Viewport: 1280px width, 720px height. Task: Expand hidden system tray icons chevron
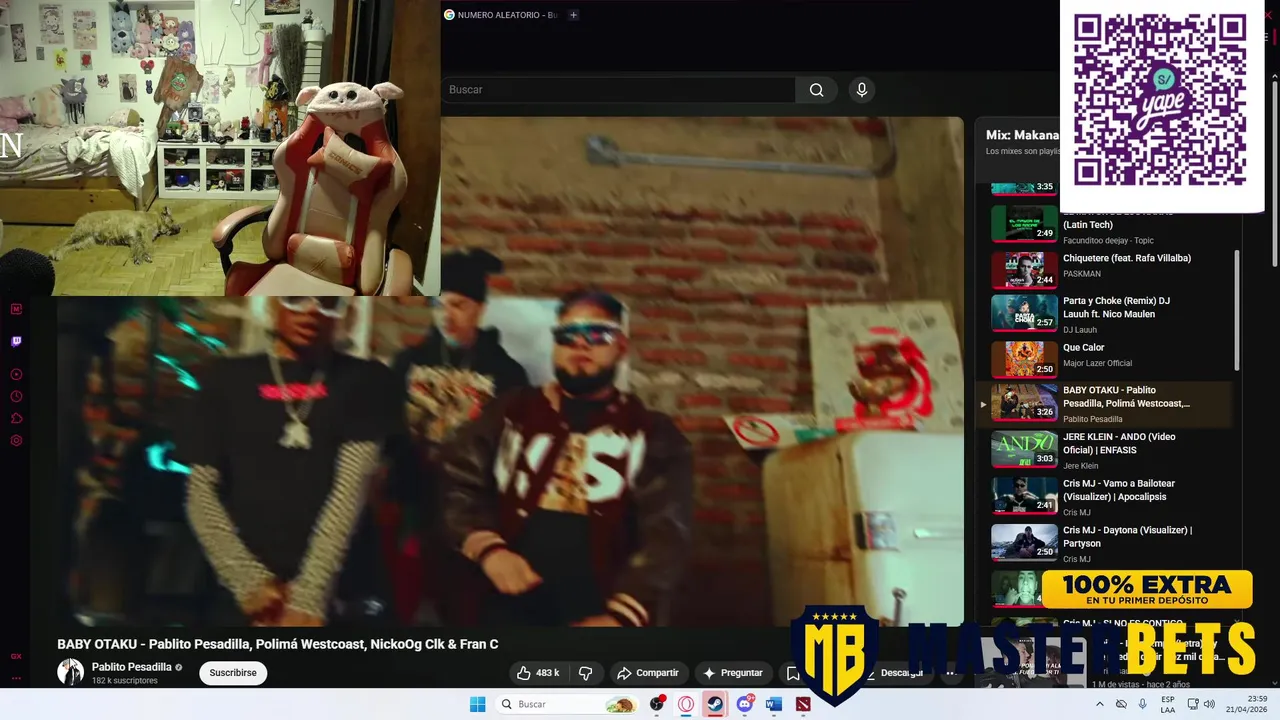[1100, 704]
